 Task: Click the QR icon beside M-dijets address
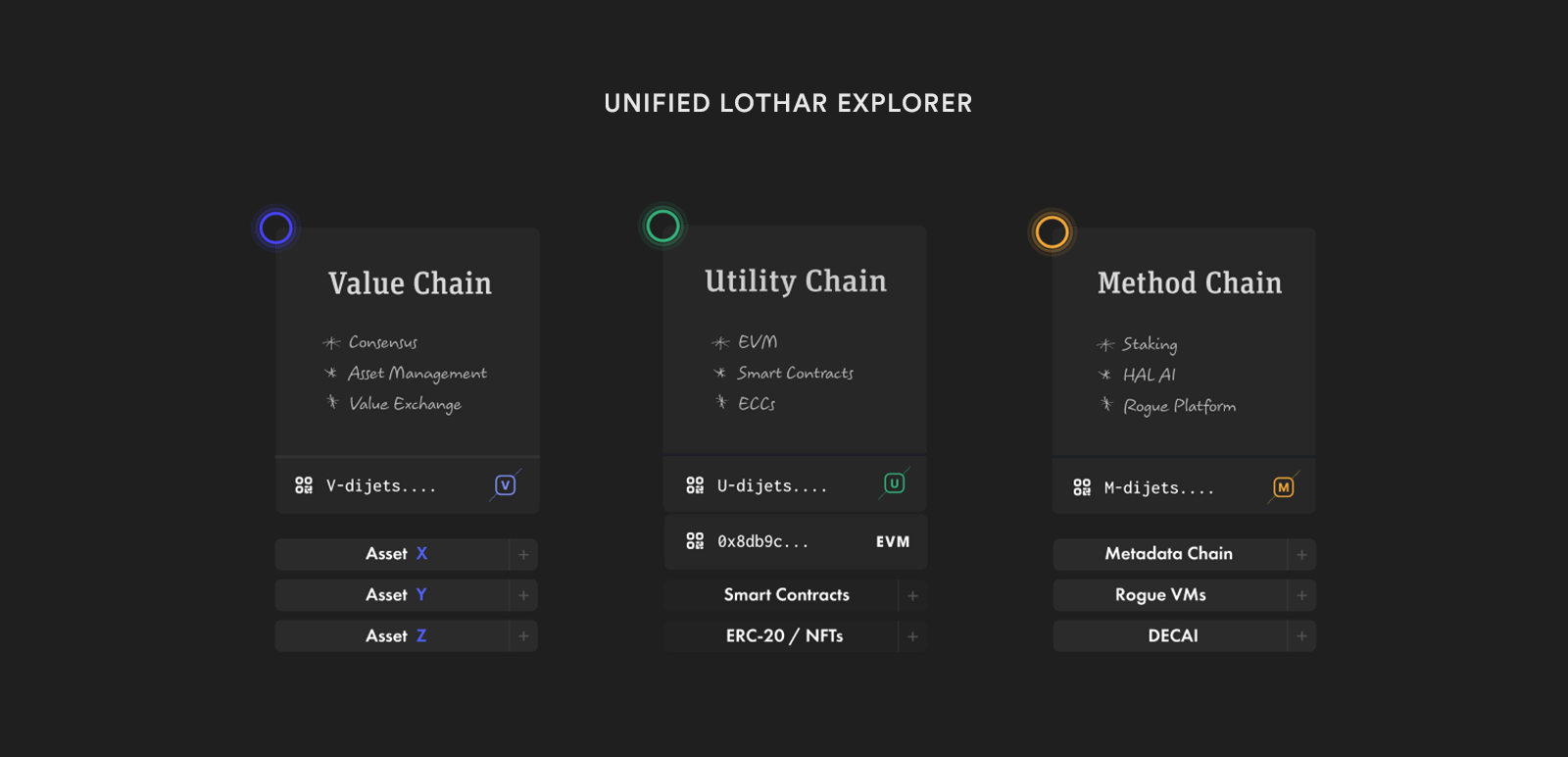tap(1082, 487)
